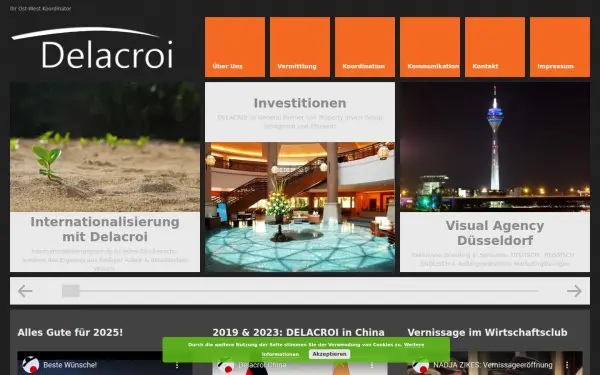The width and height of the screenshot is (600, 375).
Task: Open Internationalisierung mit Delacroi heading
Action: tap(105, 229)
